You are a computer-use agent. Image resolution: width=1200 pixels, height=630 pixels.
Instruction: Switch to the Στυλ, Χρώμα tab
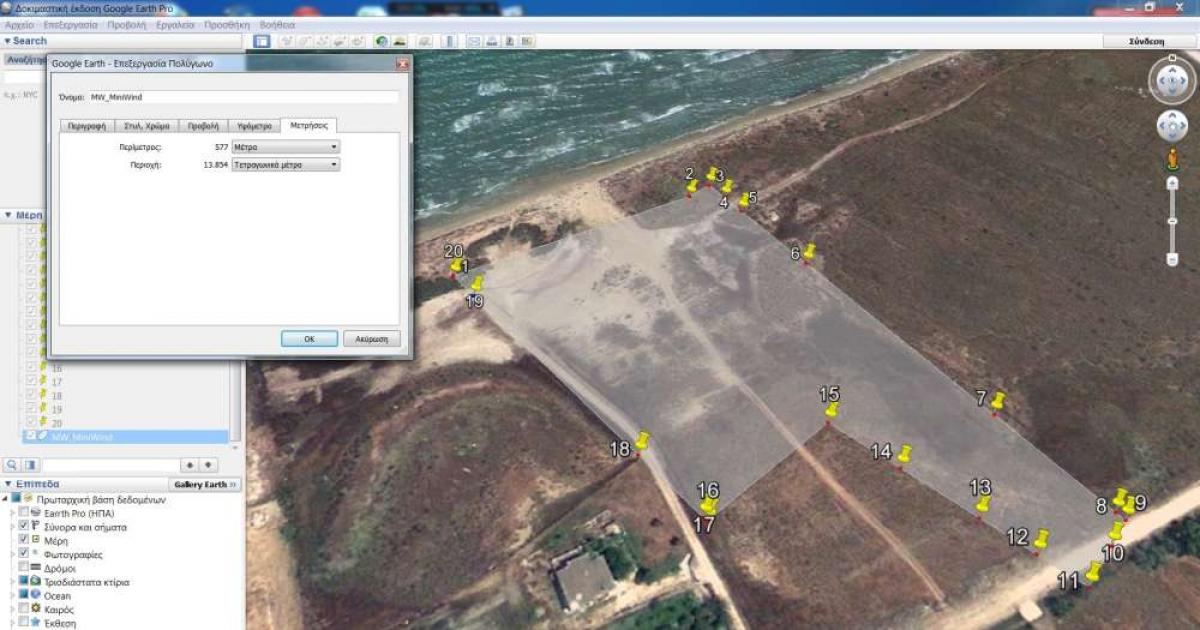[147, 126]
